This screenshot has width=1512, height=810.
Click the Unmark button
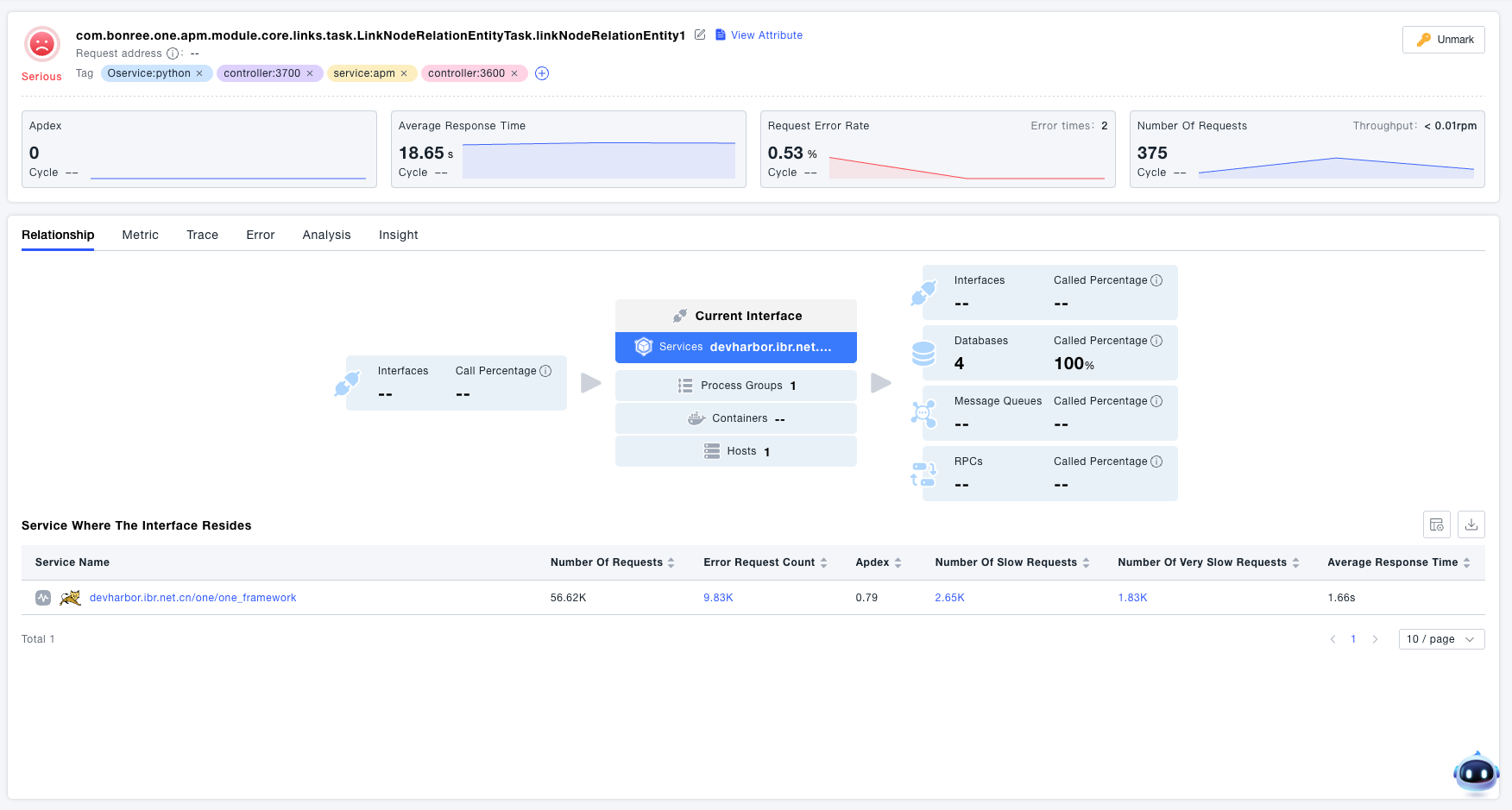(x=1443, y=40)
